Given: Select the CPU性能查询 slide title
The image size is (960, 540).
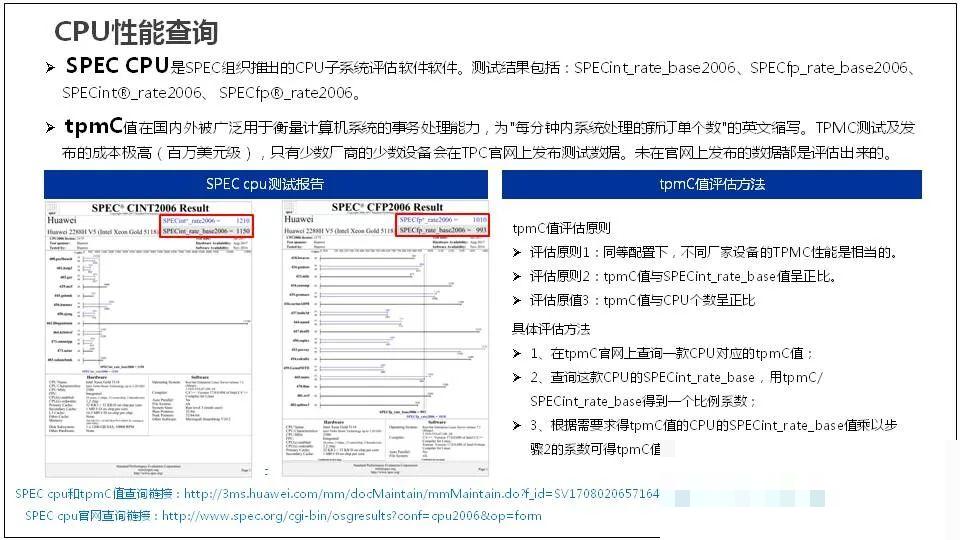Looking at the screenshot, I should (136, 32).
